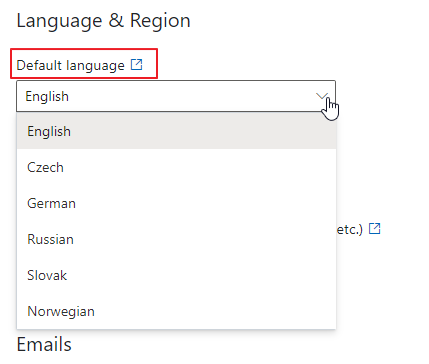
Task: Choose Slovak from the dropdown options
Action: (176, 275)
